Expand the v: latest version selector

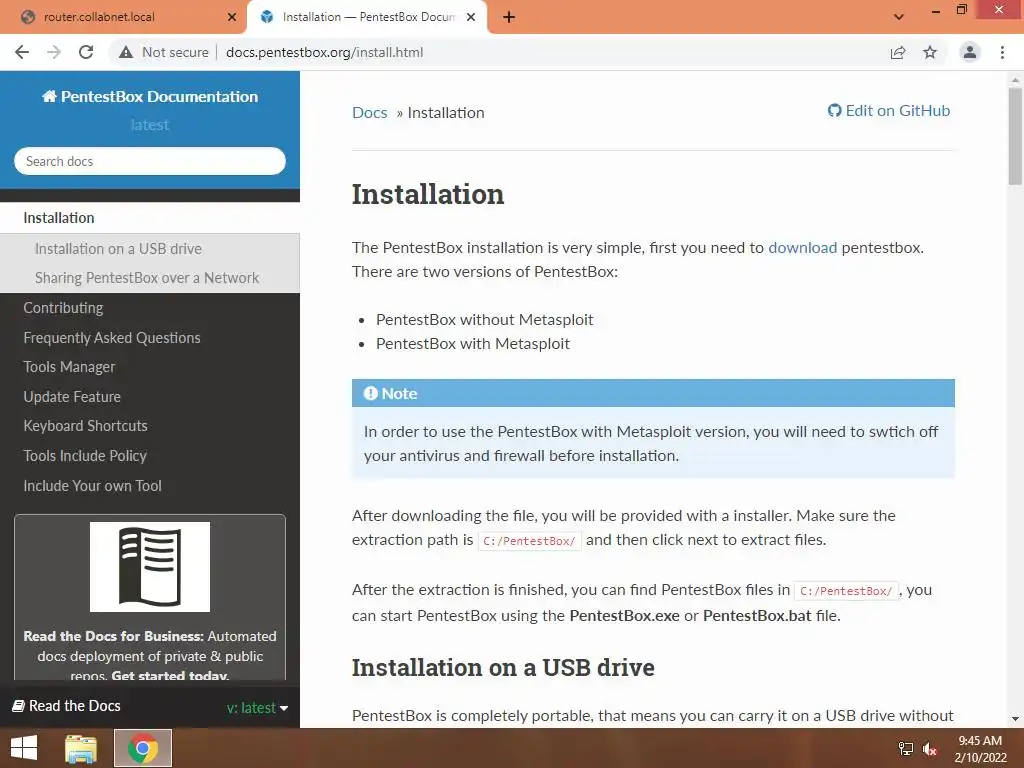pos(257,707)
